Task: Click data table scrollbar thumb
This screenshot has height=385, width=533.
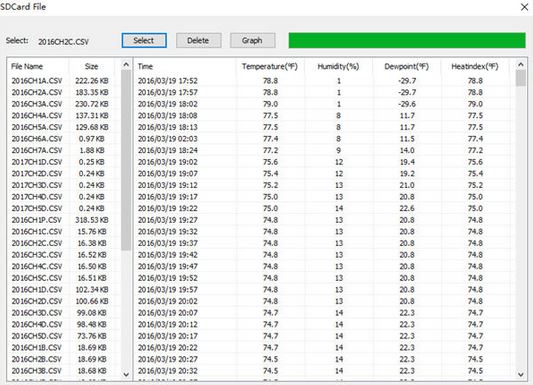Action: [x=520, y=78]
